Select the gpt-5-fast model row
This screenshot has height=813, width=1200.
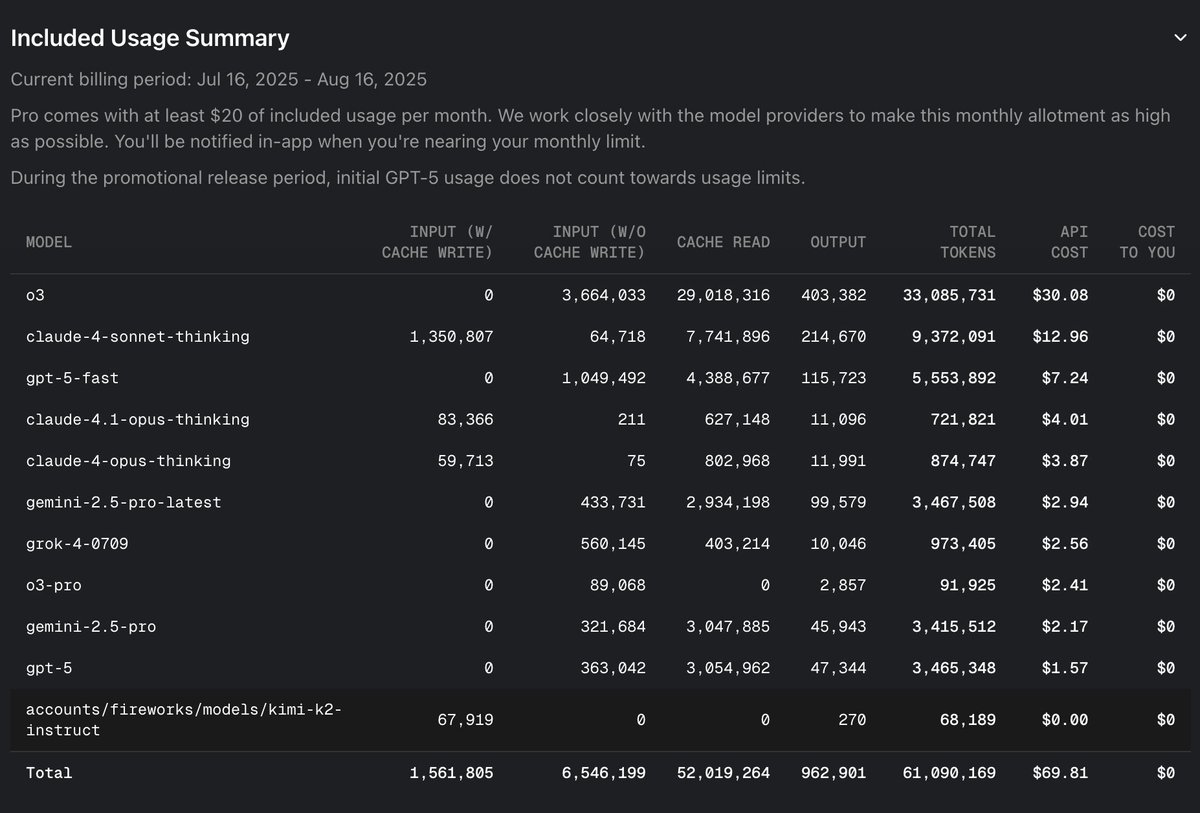[x=72, y=378]
